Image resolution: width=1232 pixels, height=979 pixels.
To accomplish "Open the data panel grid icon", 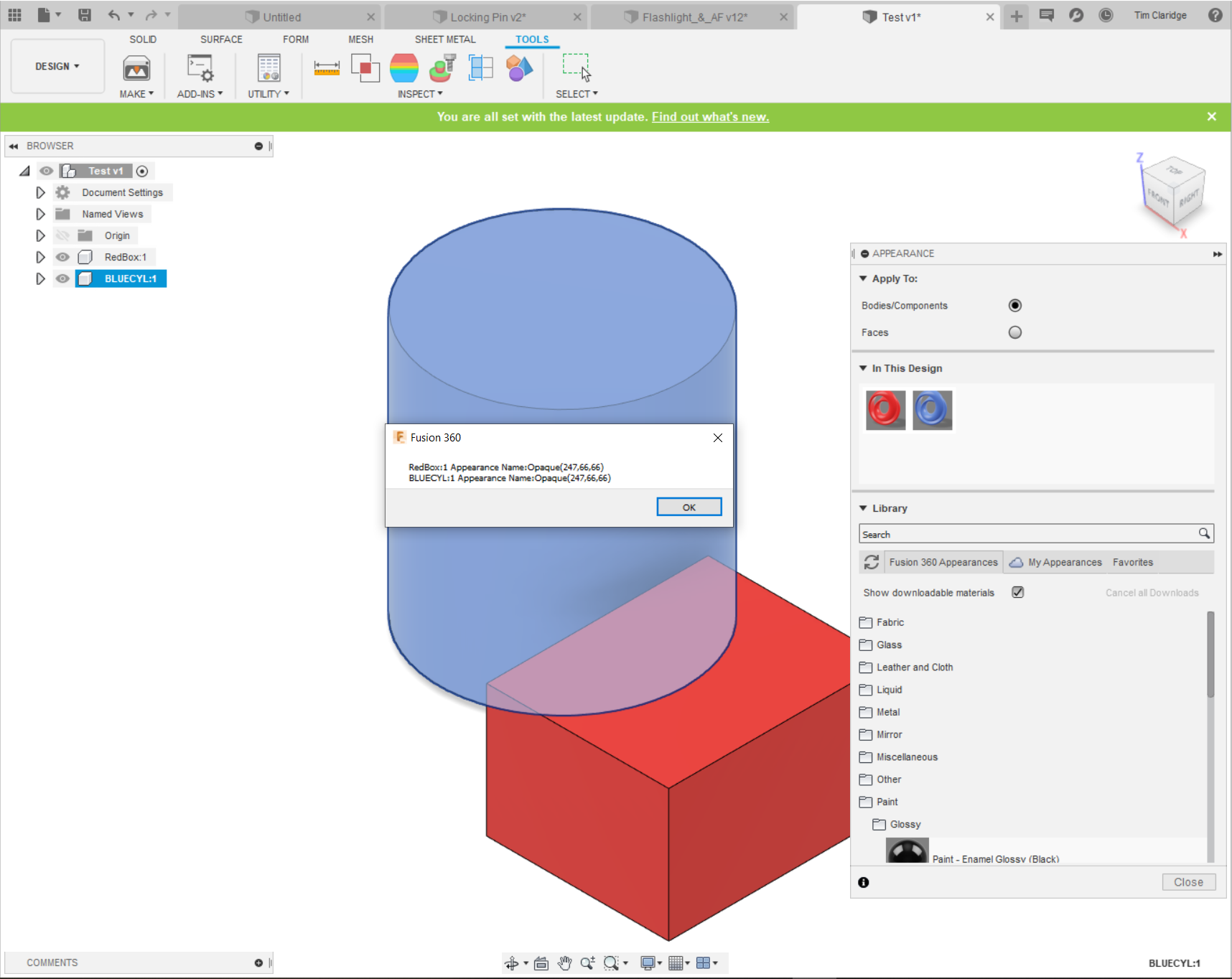I will pos(15,15).
